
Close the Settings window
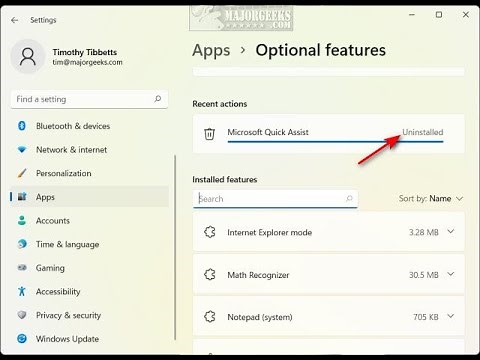click(466, 15)
